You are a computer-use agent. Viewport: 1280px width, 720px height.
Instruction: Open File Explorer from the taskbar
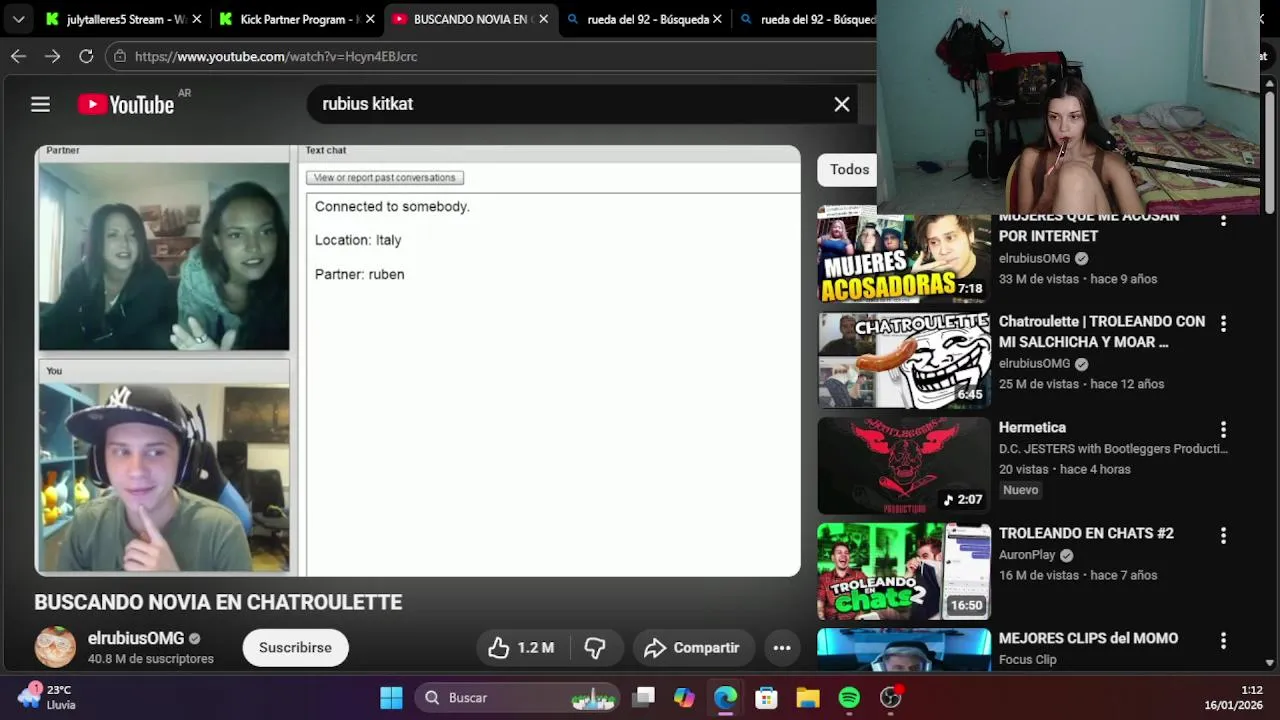tap(807, 697)
